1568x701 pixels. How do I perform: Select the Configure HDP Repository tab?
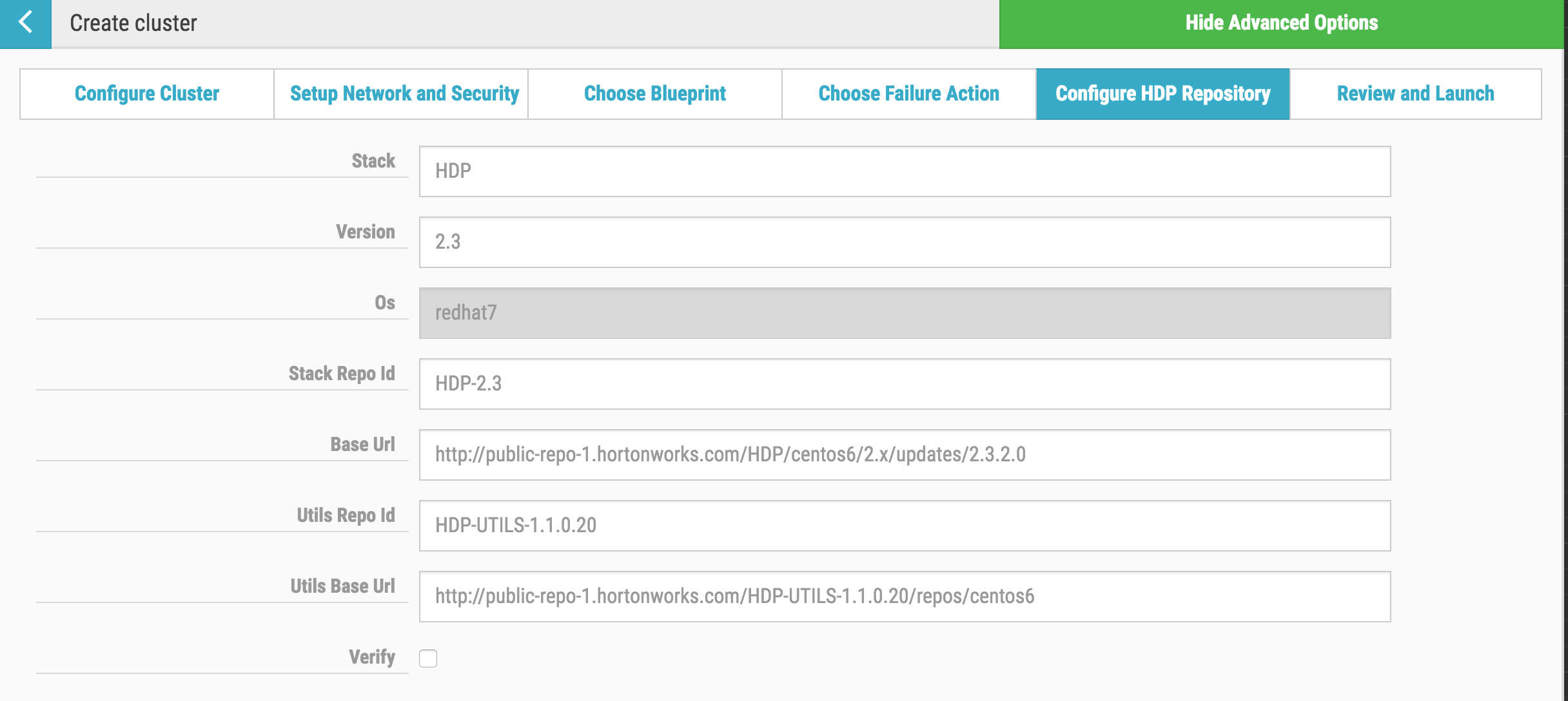point(1162,93)
